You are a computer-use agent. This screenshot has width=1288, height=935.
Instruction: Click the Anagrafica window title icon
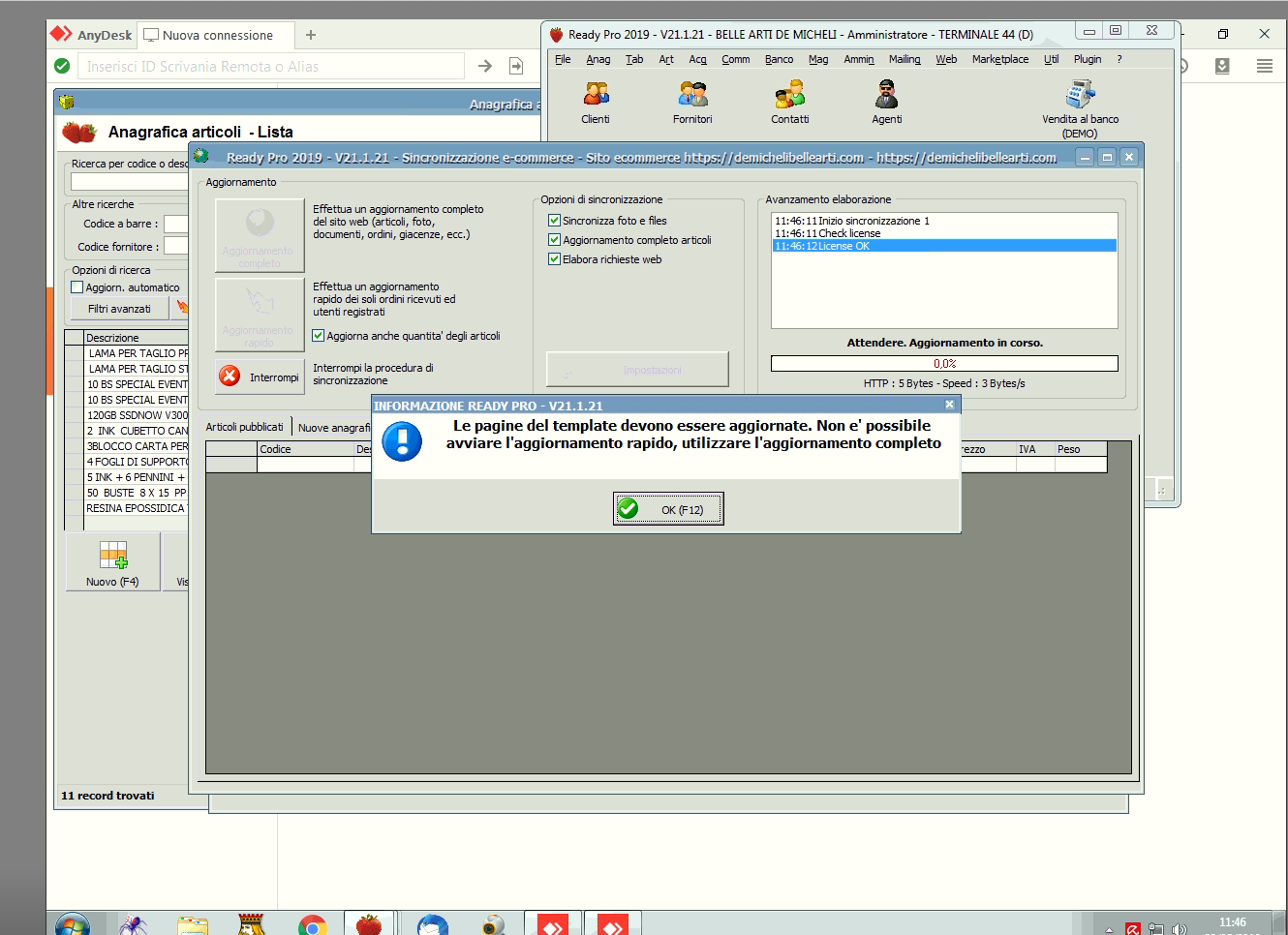pos(67,103)
